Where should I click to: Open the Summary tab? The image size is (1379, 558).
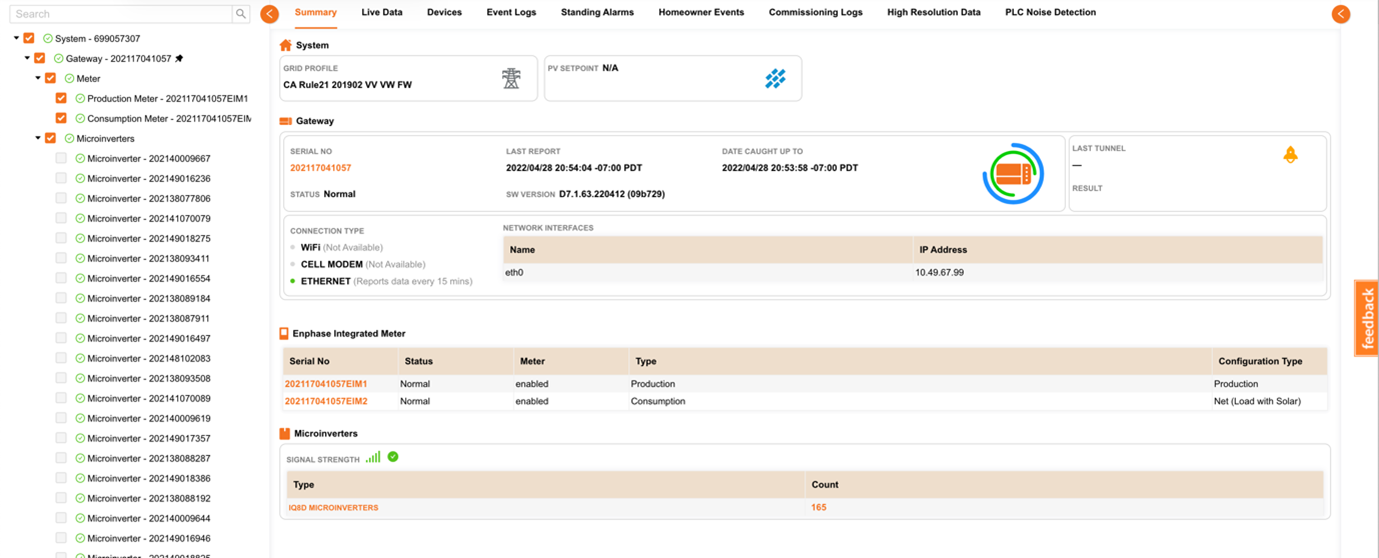click(316, 13)
